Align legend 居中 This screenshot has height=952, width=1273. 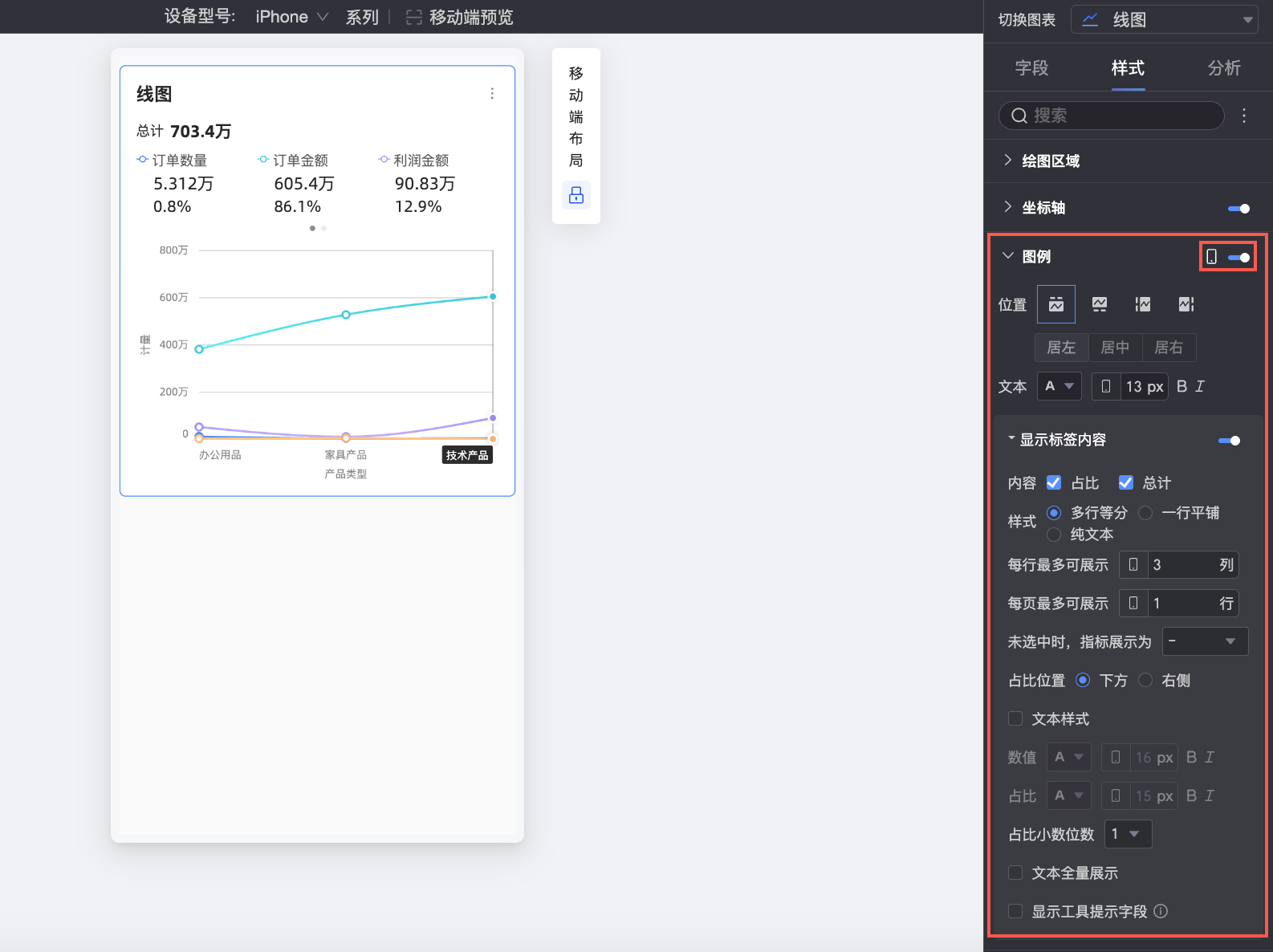tap(1115, 348)
